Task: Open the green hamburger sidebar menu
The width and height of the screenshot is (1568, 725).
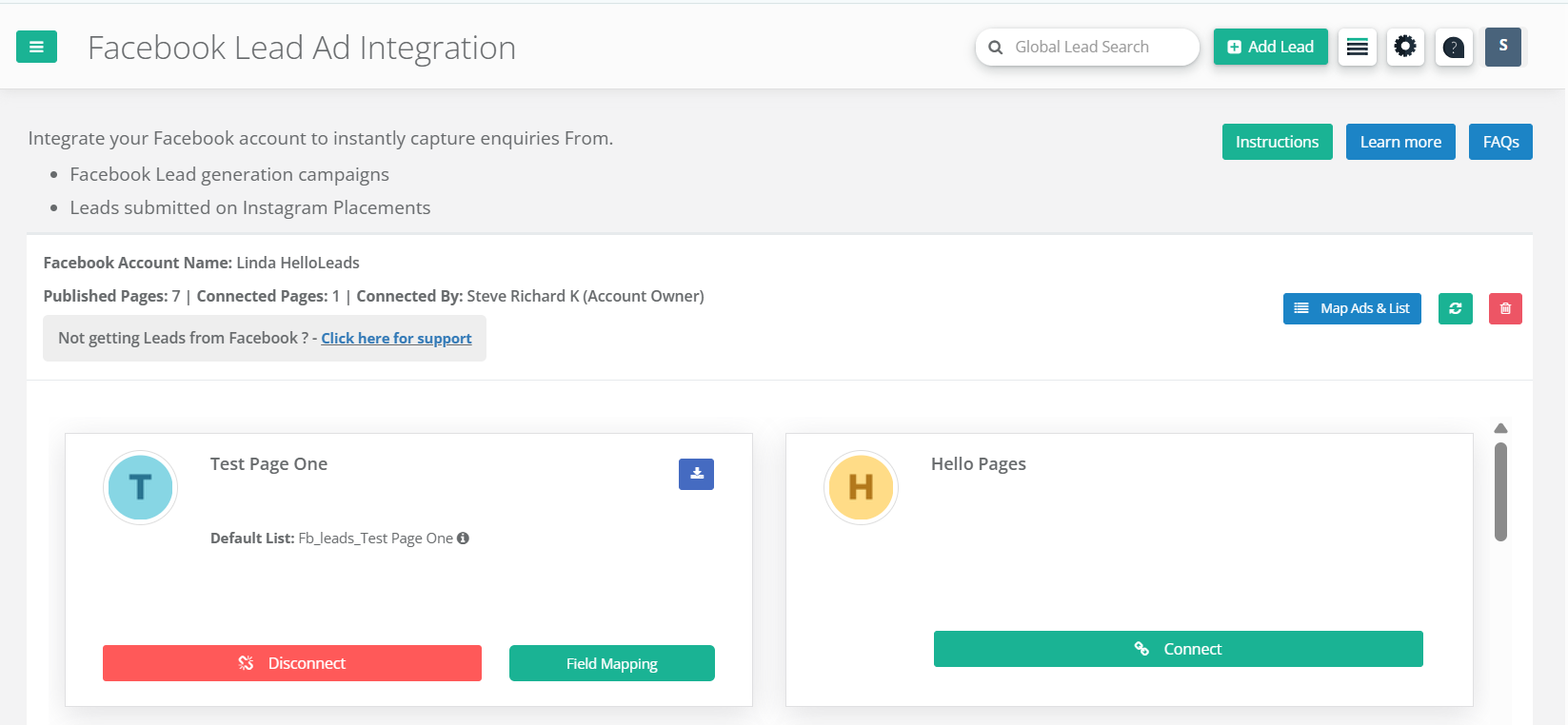Action: pos(36,47)
